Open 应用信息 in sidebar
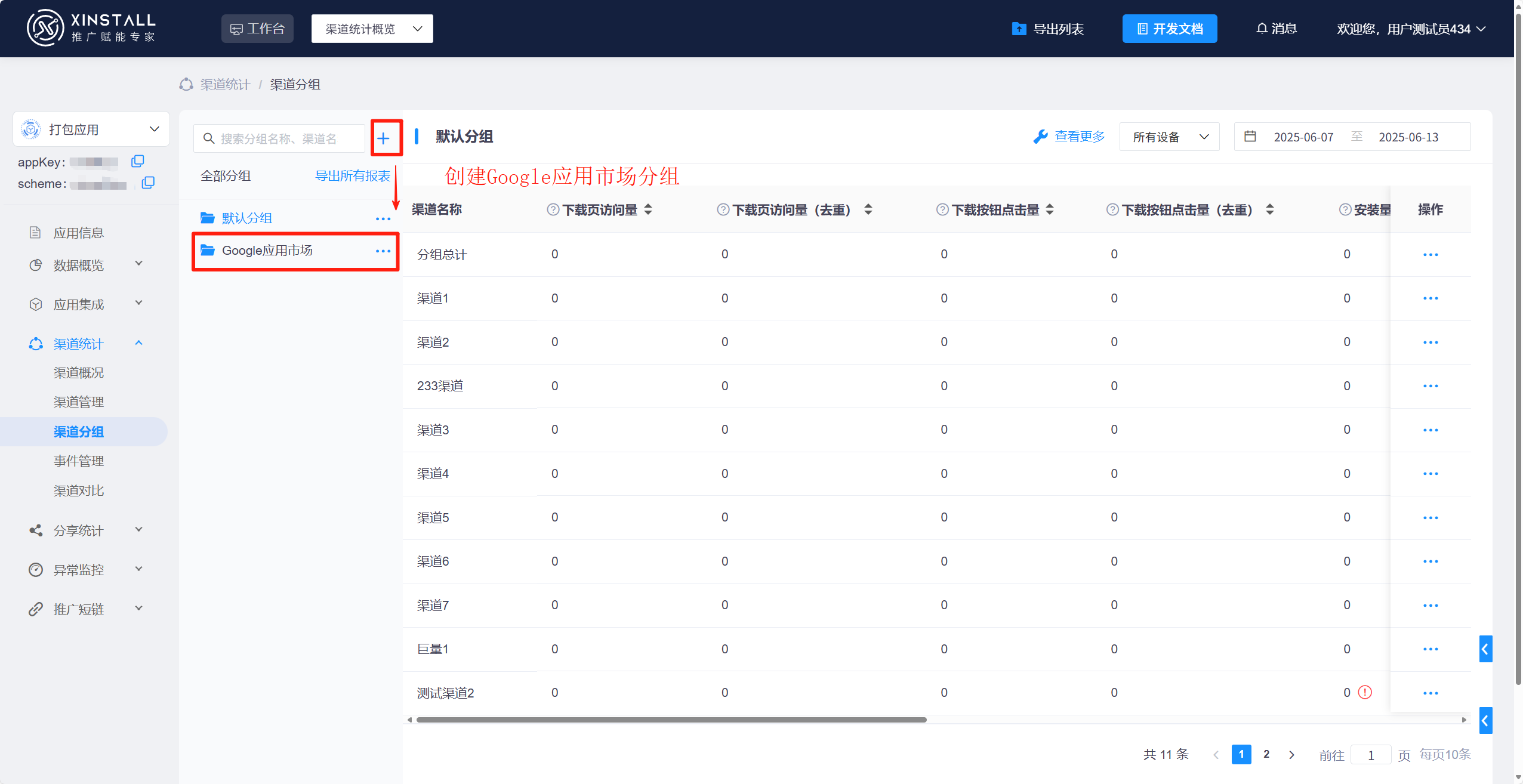Screen dimensions: 1523x784 click(79, 233)
